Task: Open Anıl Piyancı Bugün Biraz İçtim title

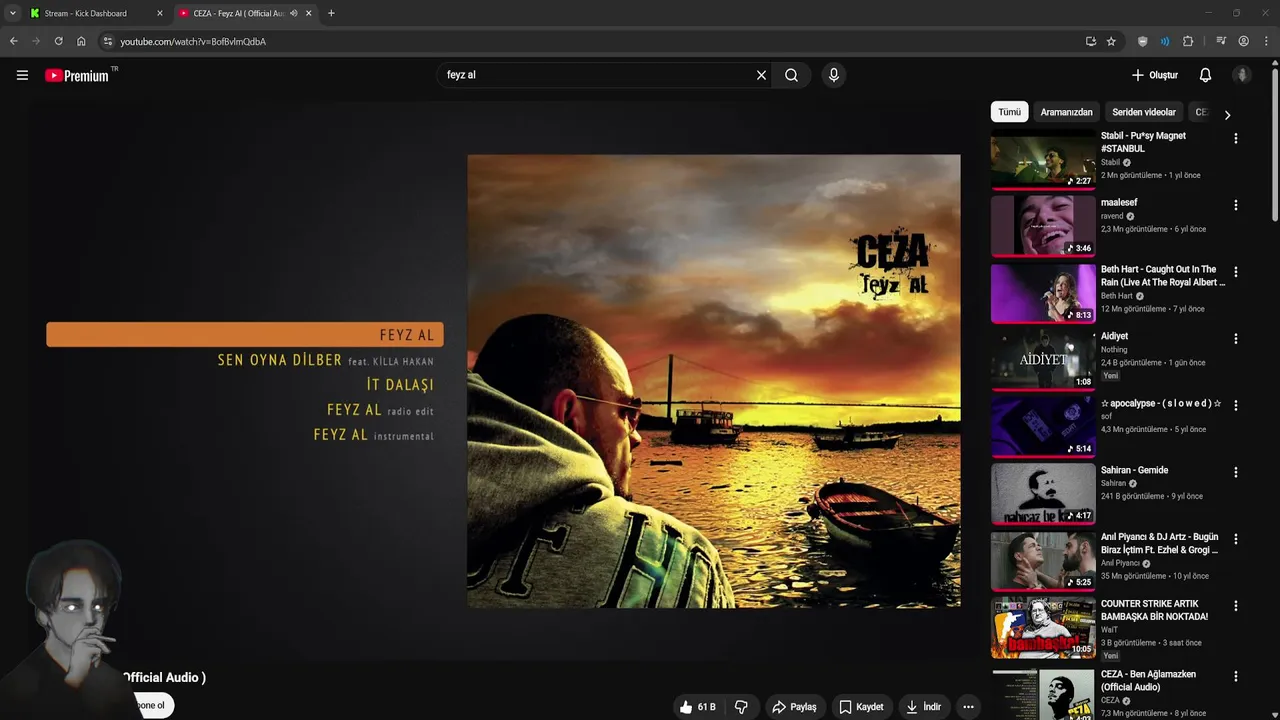Action: 1160,544
